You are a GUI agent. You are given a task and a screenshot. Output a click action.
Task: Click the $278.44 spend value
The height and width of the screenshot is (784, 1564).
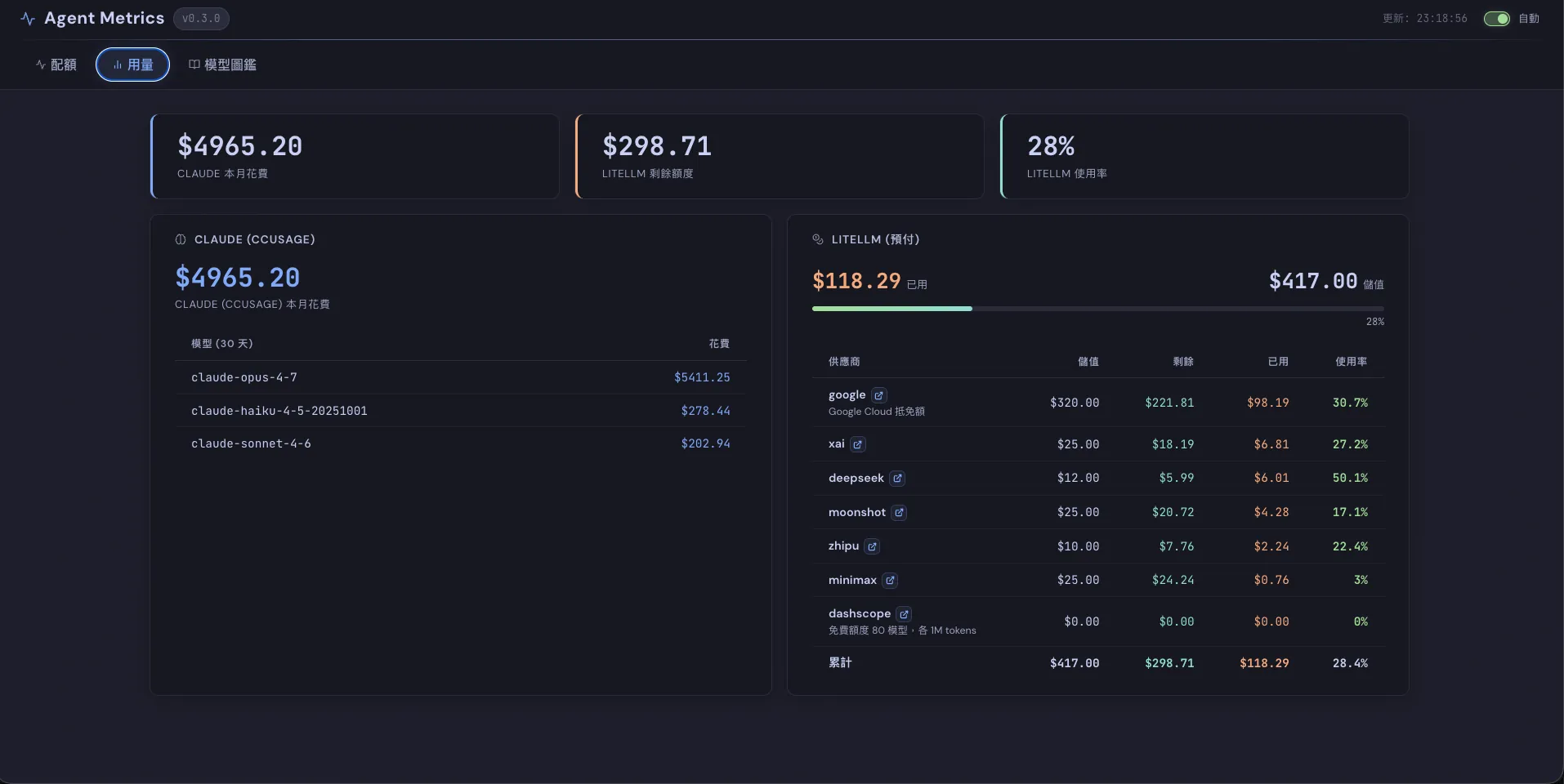[706, 411]
